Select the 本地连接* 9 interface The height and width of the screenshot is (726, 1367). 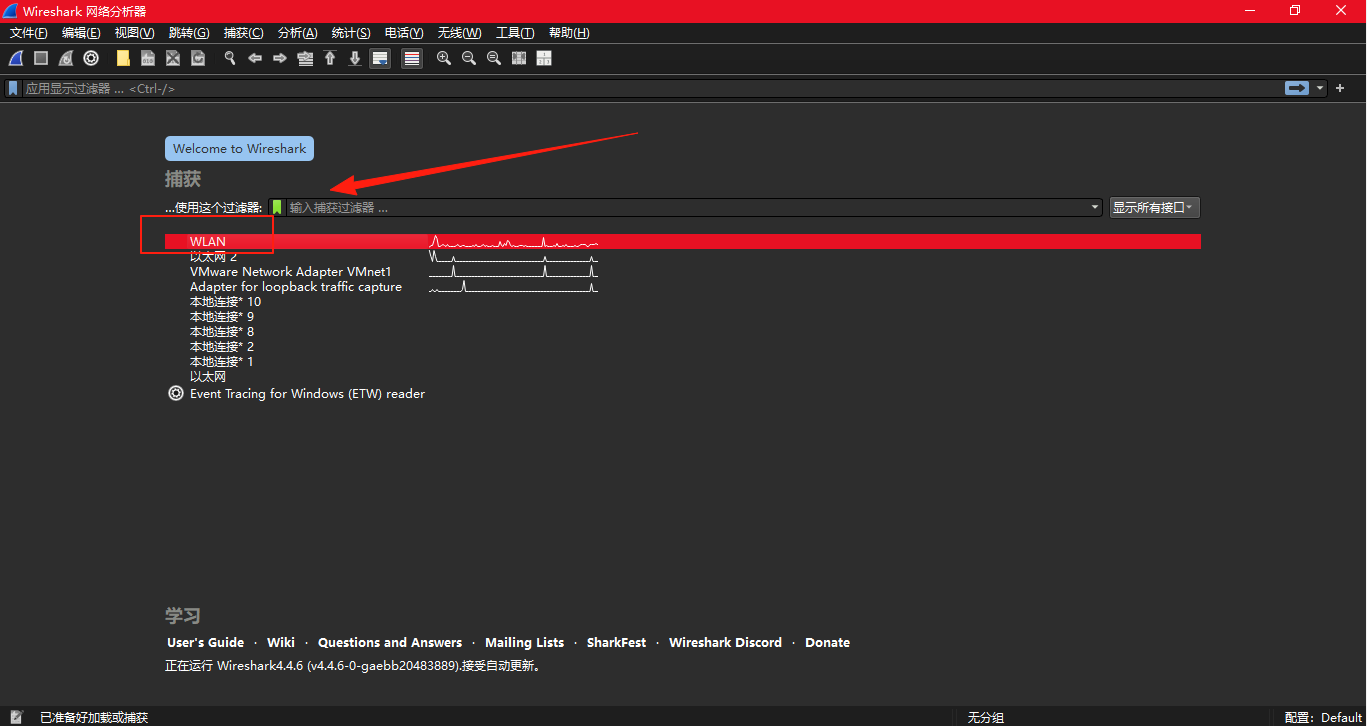(x=222, y=316)
